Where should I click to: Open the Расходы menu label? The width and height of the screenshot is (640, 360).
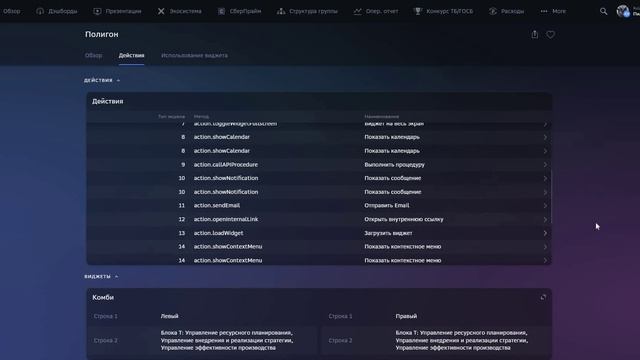click(x=512, y=11)
